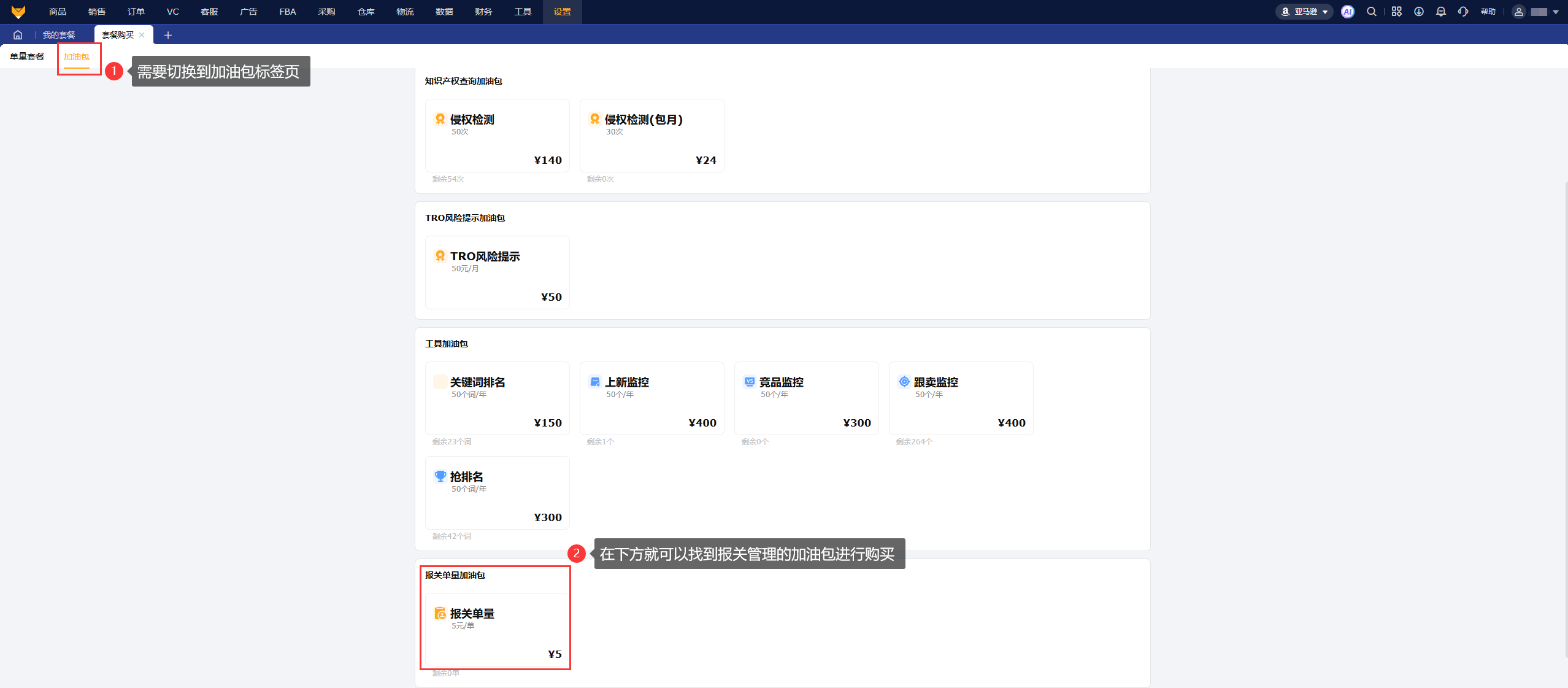
Task: Click the user avatar icon
Action: (x=1519, y=12)
